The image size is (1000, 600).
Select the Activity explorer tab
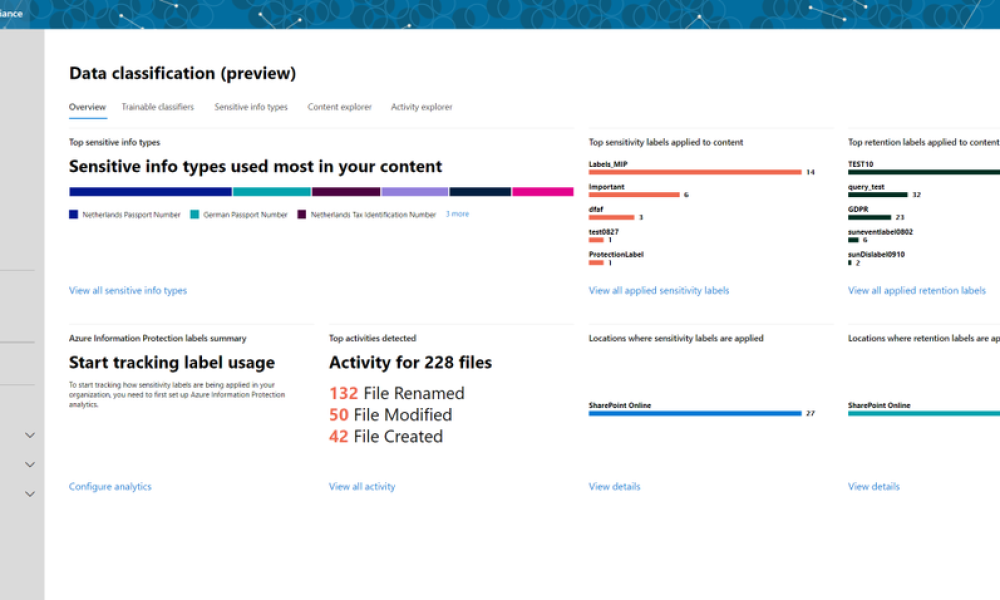point(421,107)
